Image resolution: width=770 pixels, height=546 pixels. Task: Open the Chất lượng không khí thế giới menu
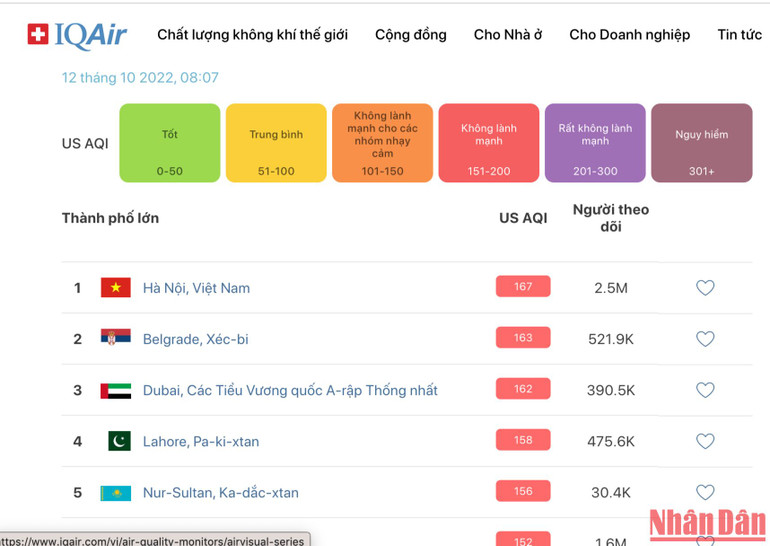click(x=252, y=35)
